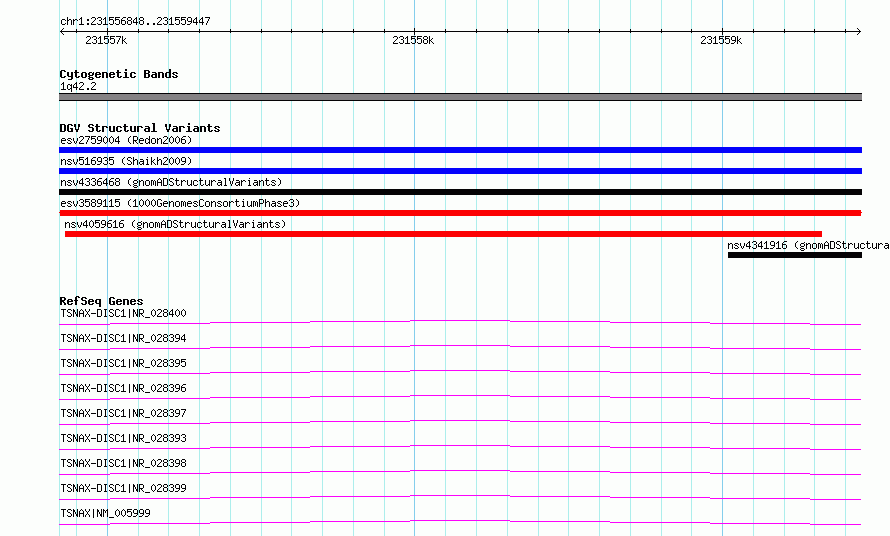Click the blue esv2759004 variant bar

[x=460, y=150]
